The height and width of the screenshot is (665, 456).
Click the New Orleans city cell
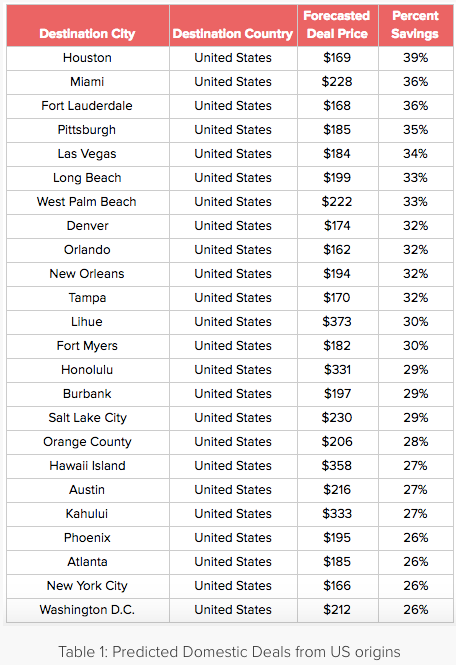click(x=87, y=274)
